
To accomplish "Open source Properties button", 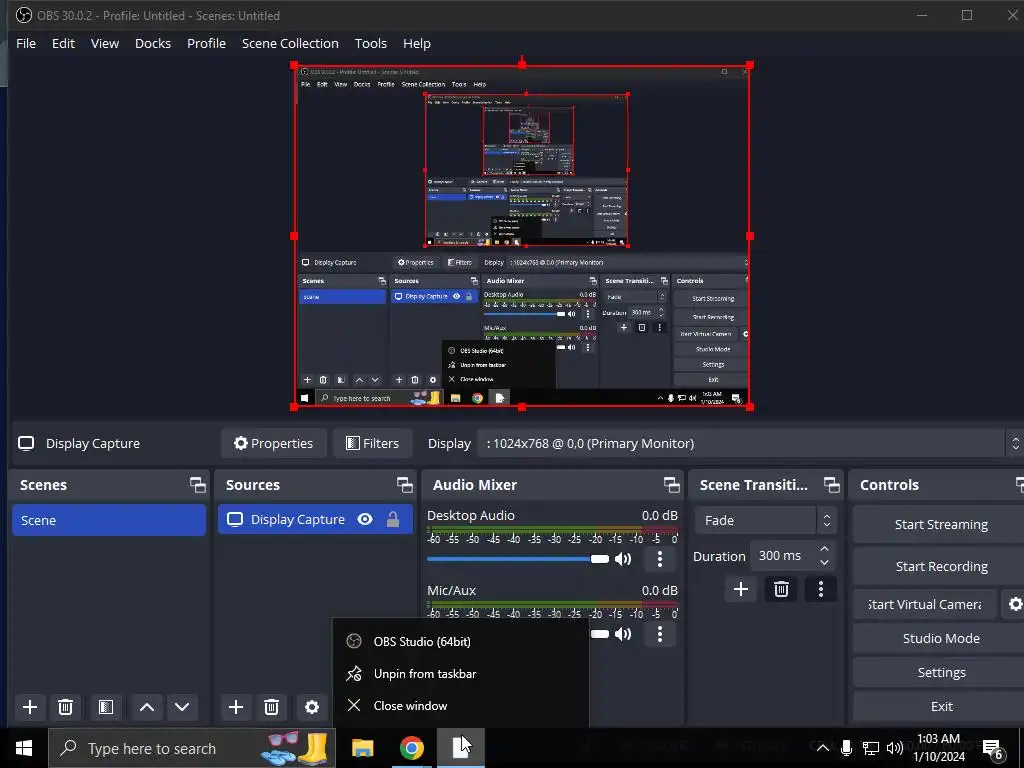I will [x=274, y=443].
